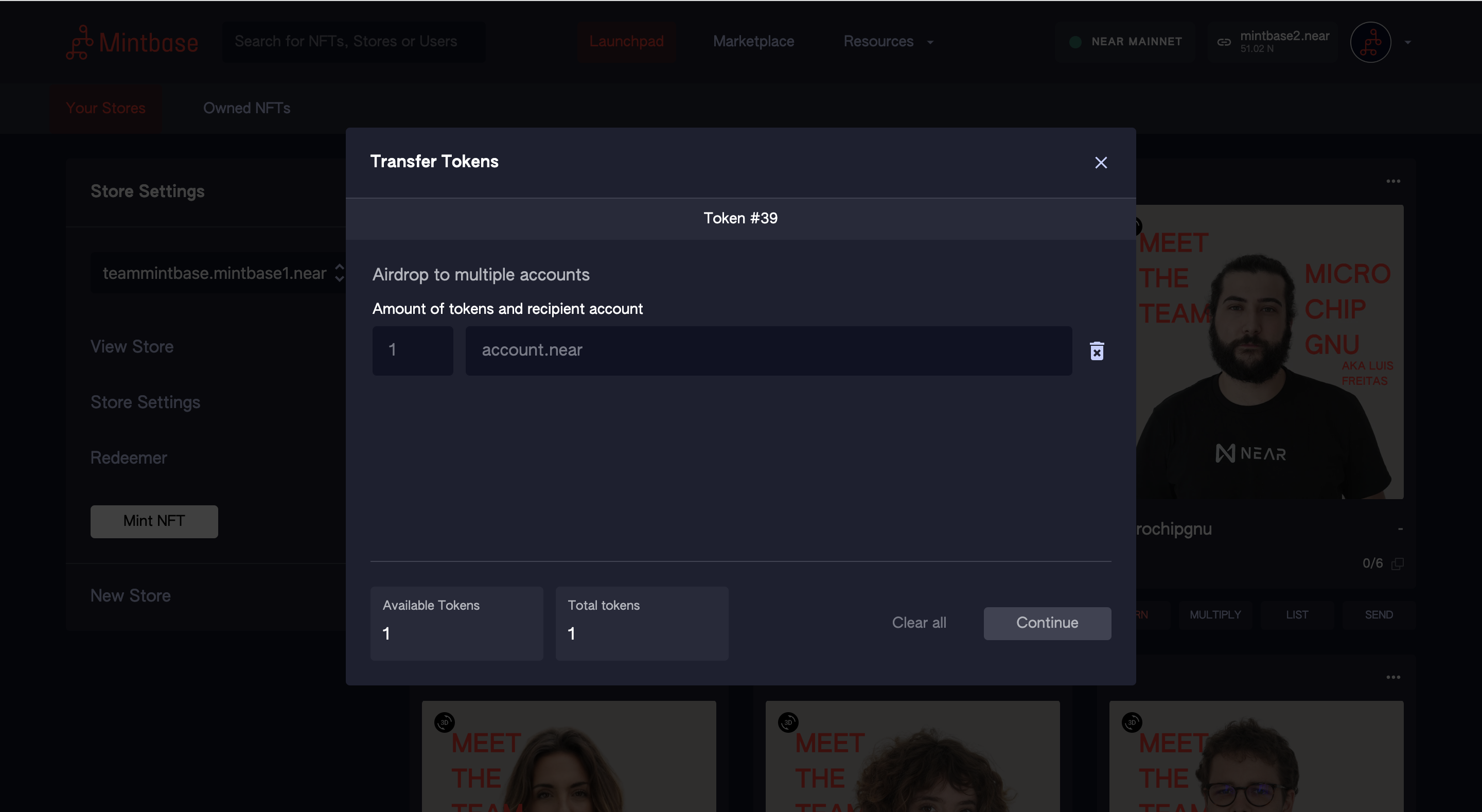Screen dimensions: 1482x812
Task: Switch to the Owned NFTs tab
Action: tap(246, 108)
